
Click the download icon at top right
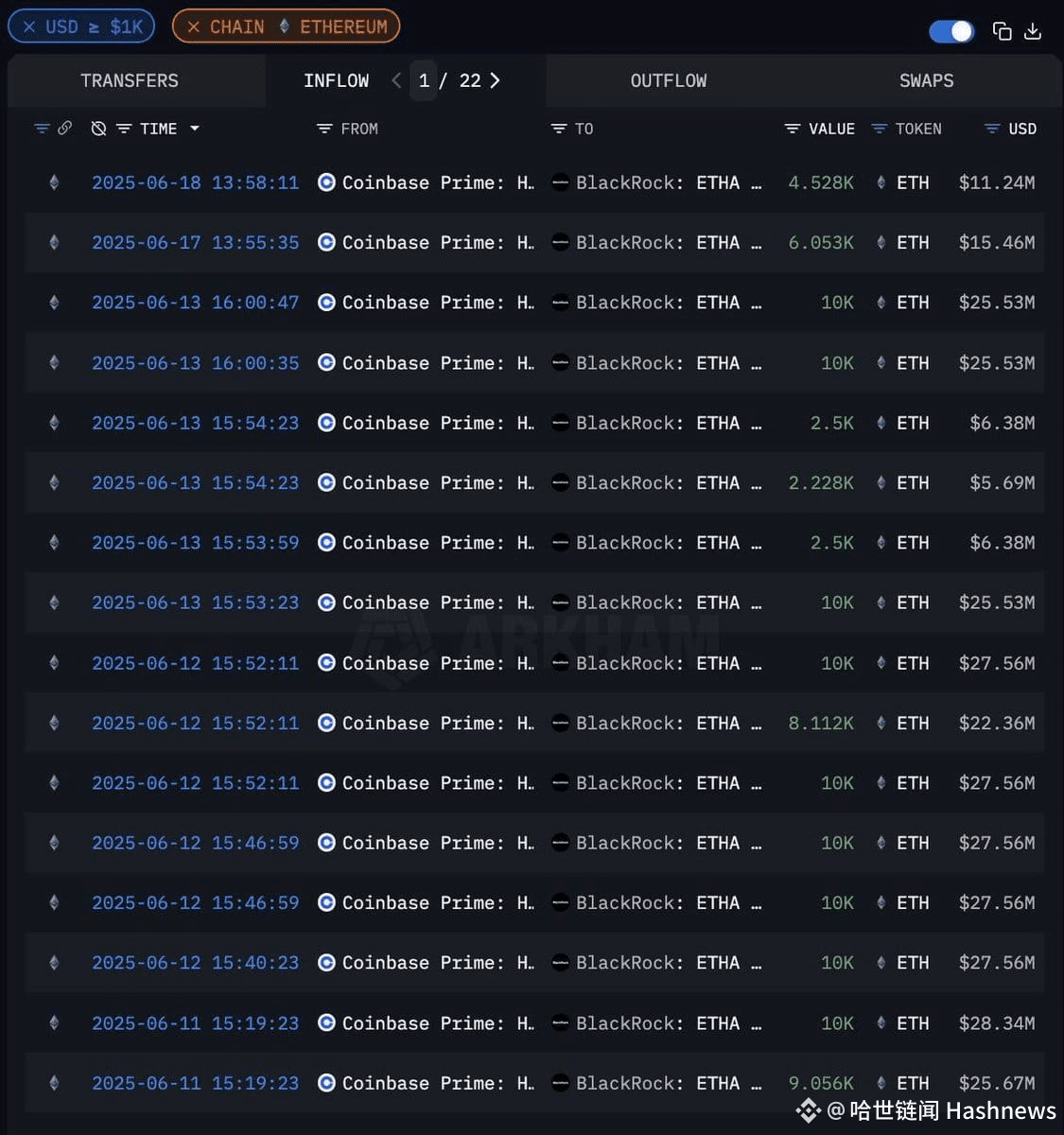pos(1033,31)
